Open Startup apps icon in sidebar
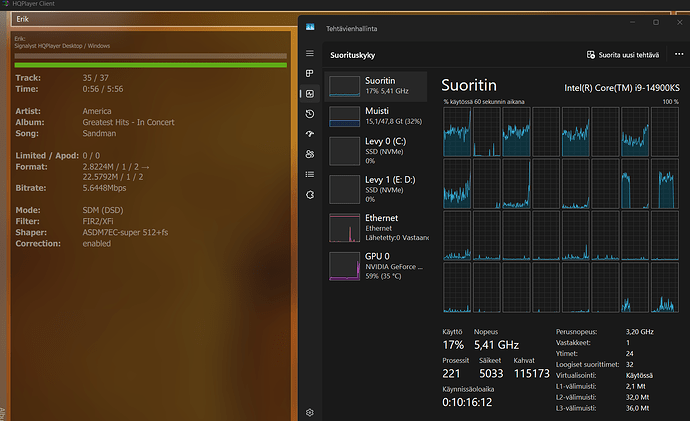 pyautogui.click(x=310, y=134)
